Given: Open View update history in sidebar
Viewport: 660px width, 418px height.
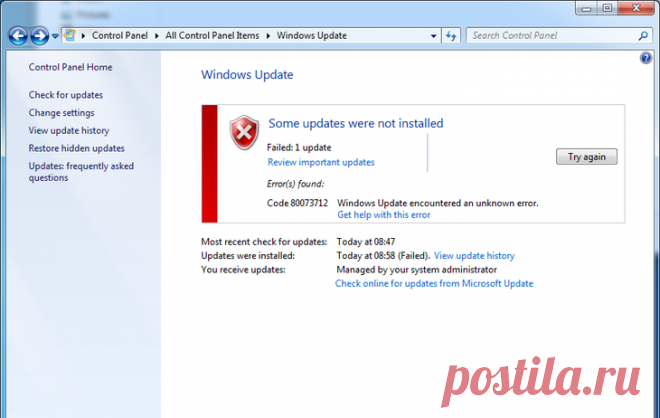Looking at the screenshot, I should pos(69,130).
